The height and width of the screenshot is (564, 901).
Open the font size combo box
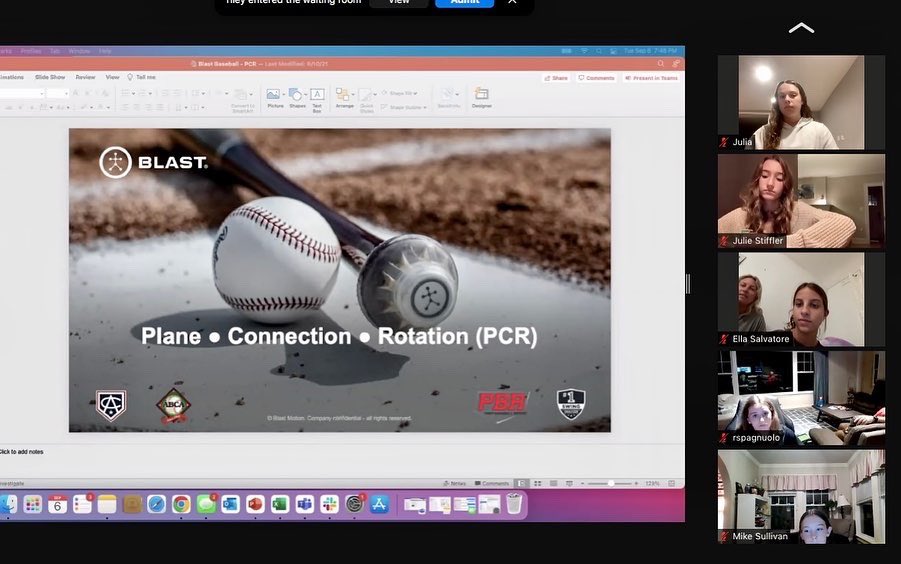pyautogui.click(x=57, y=93)
